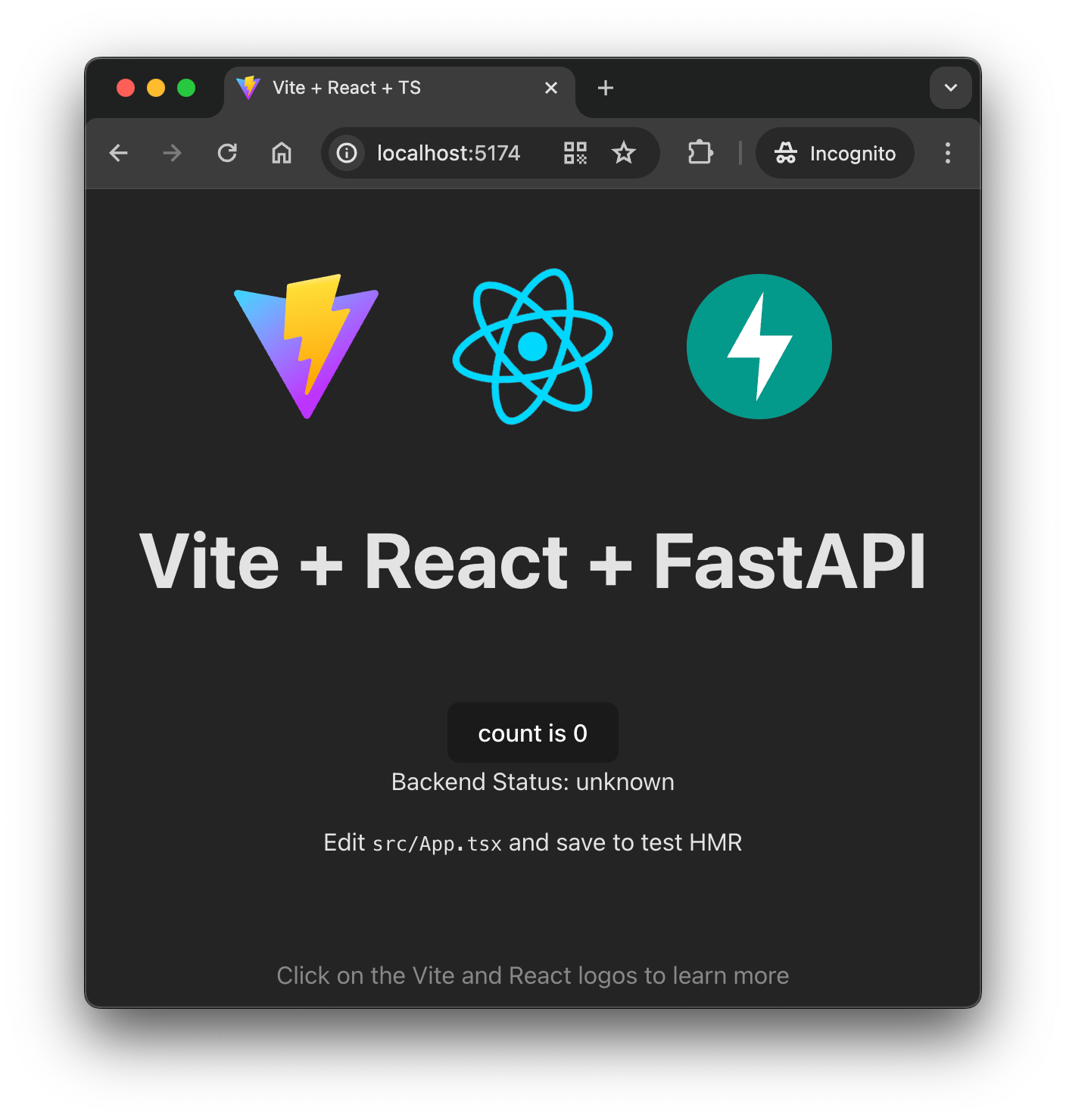Open the React atom logo link
The image size is (1066, 1120).
532,346
